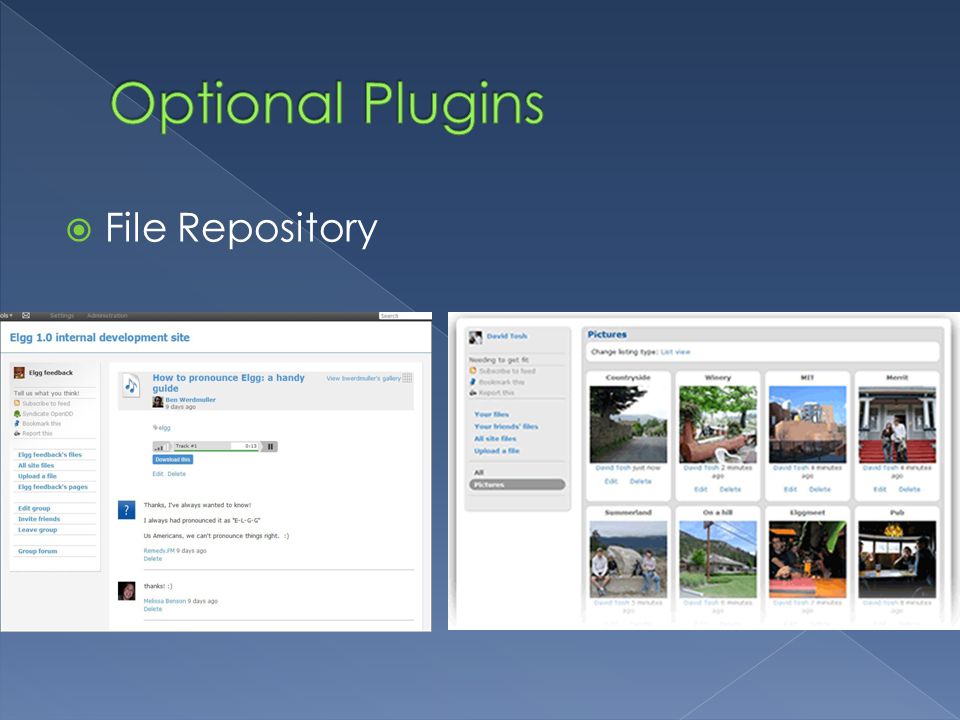960x720 pixels.
Task: Click Melissa Benson's avatar
Action: click(126, 591)
